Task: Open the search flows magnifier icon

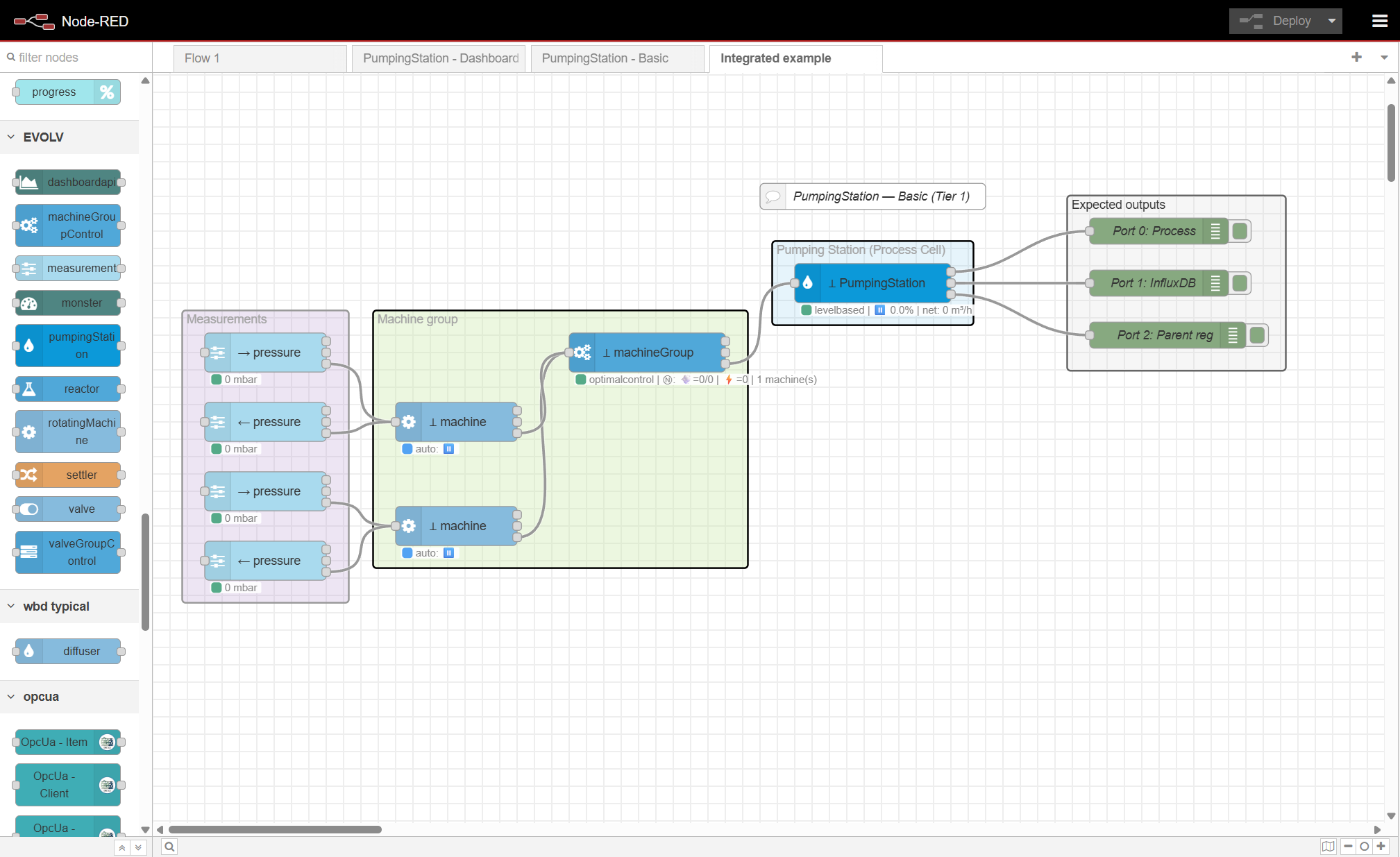Action: [169, 847]
